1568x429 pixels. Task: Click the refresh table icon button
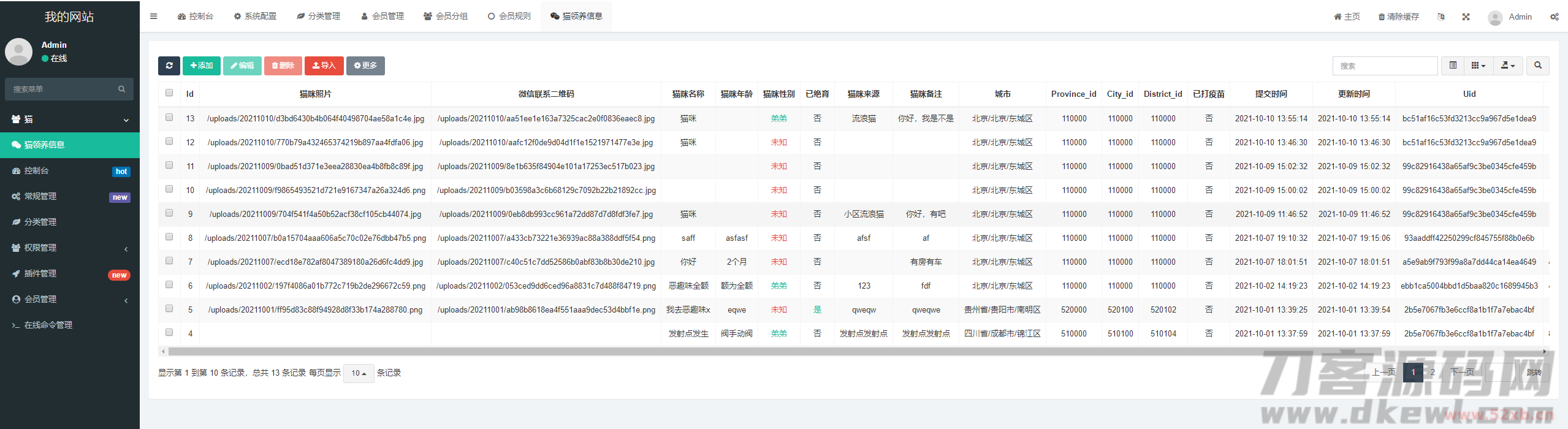169,66
